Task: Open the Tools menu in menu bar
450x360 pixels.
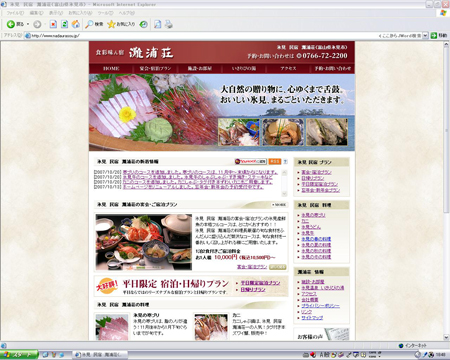Action: tap(105, 13)
